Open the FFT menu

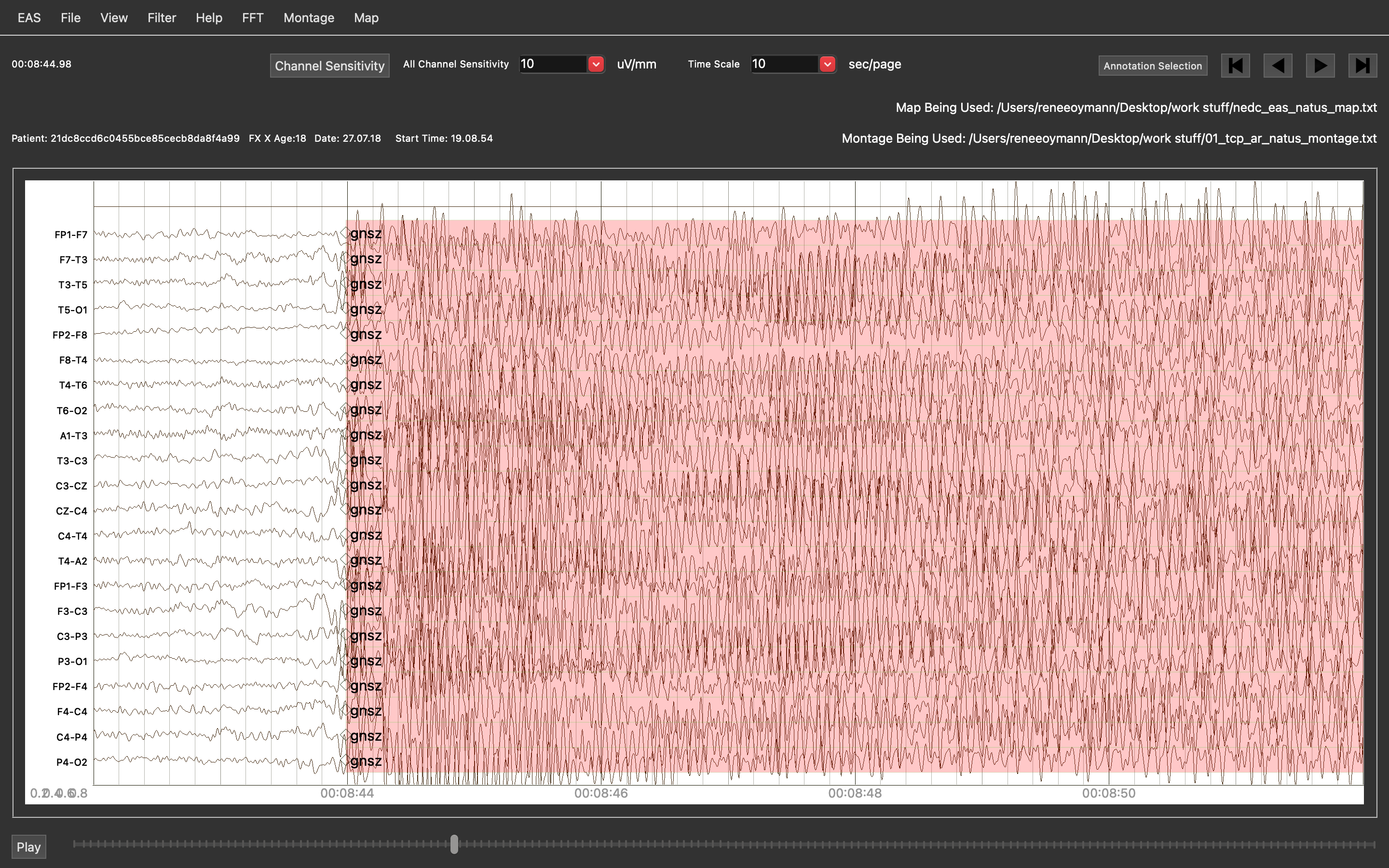click(x=253, y=18)
